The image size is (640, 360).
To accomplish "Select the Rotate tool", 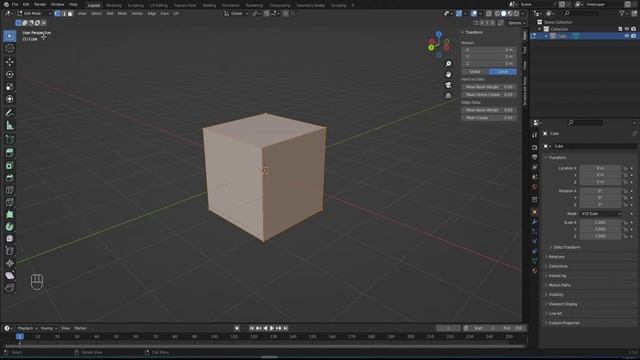I will point(9,74).
